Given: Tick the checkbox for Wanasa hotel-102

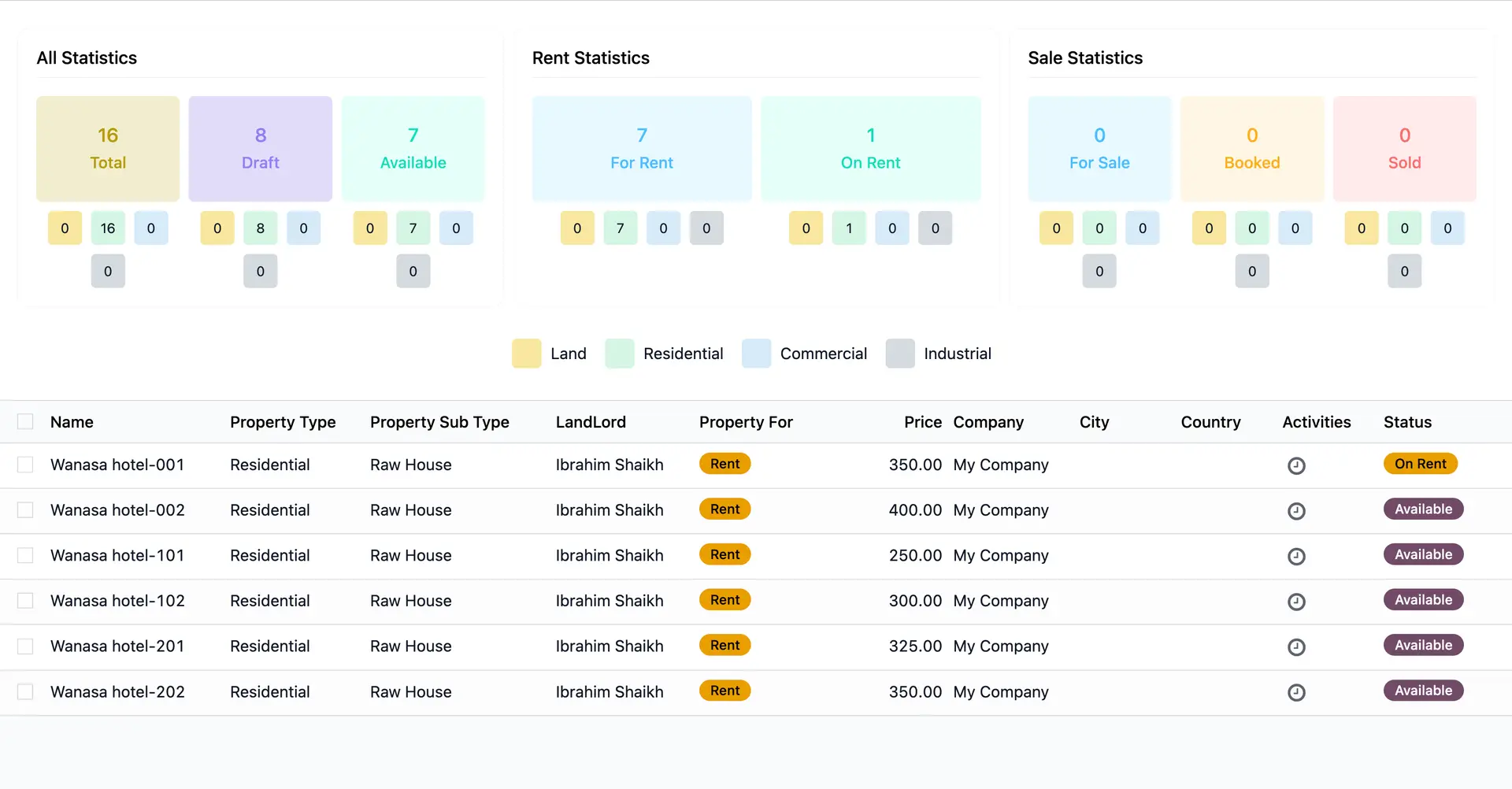Looking at the screenshot, I should pos(25,601).
